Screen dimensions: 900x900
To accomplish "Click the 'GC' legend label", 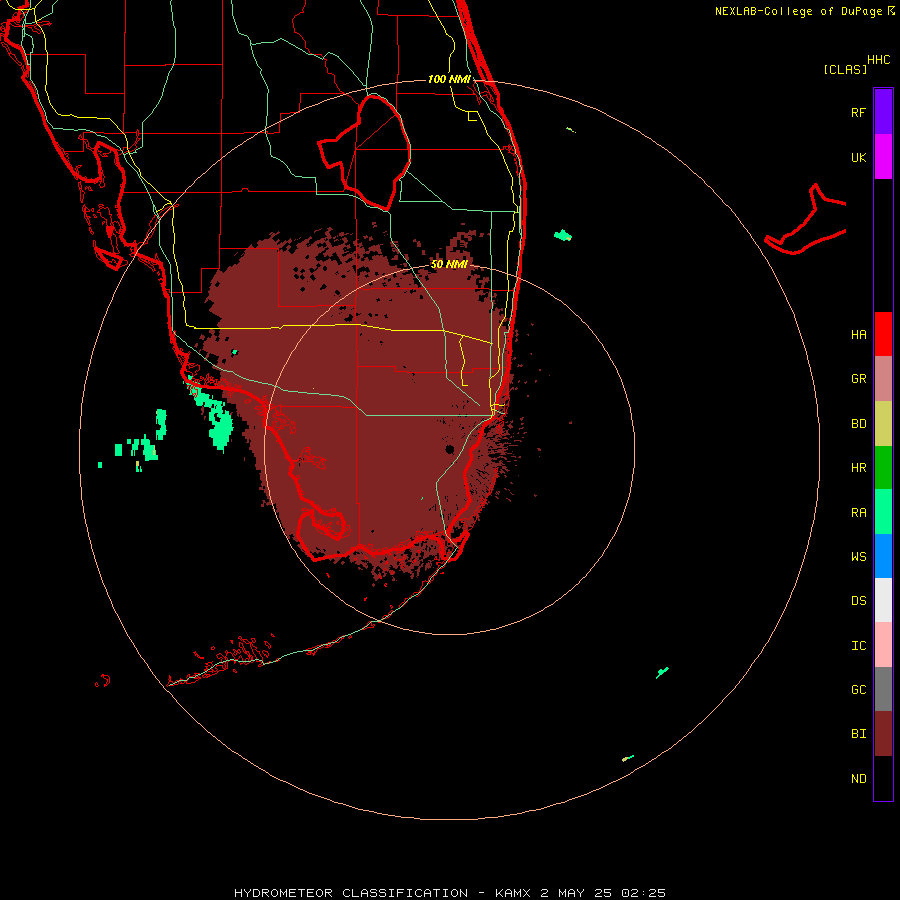I will (x=858, y=690).
